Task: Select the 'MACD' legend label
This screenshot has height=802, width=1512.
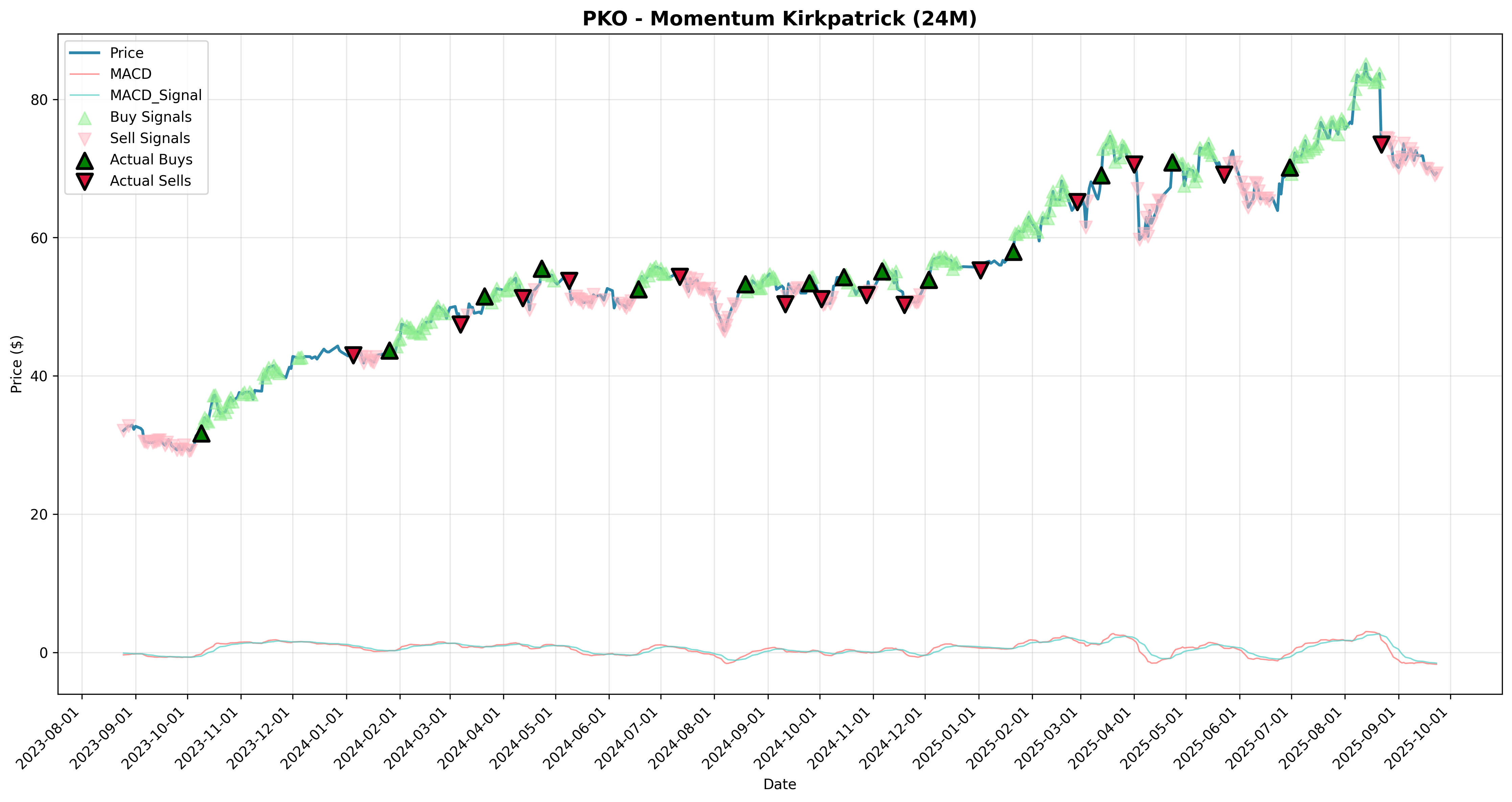Action: tap(131, 74)
